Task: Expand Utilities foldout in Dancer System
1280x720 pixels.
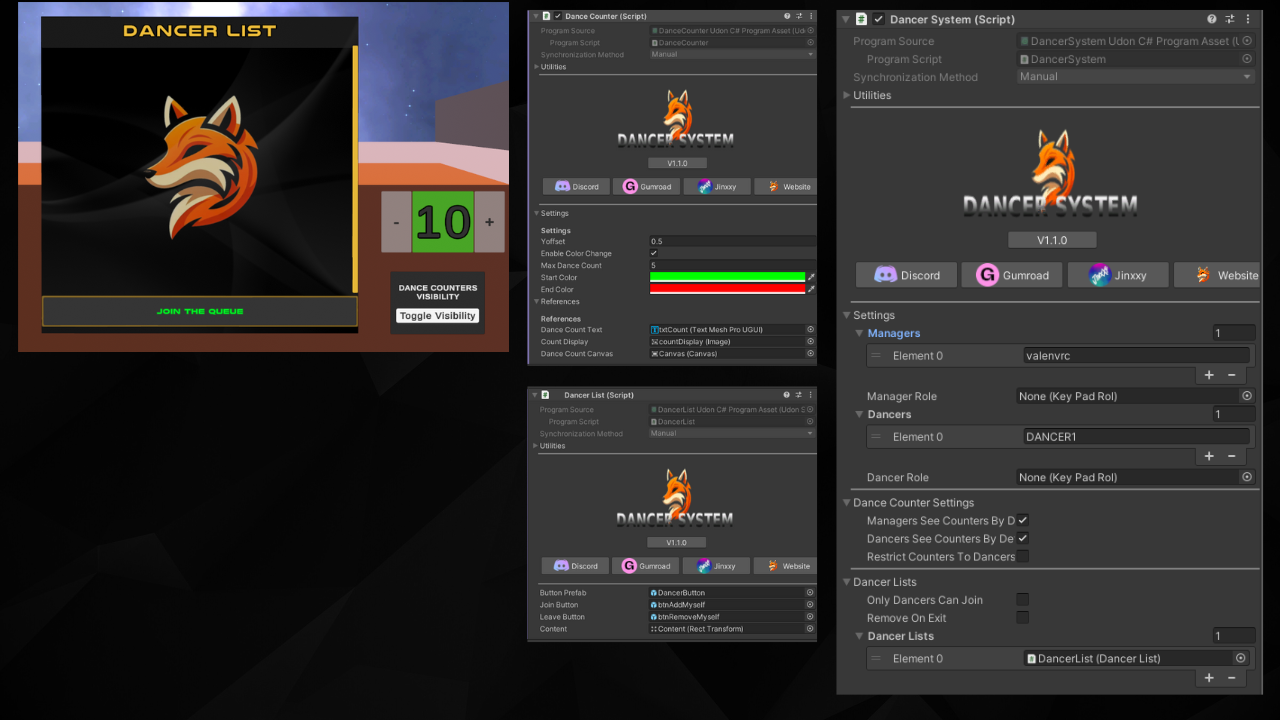Action: (x=847, y=95)
